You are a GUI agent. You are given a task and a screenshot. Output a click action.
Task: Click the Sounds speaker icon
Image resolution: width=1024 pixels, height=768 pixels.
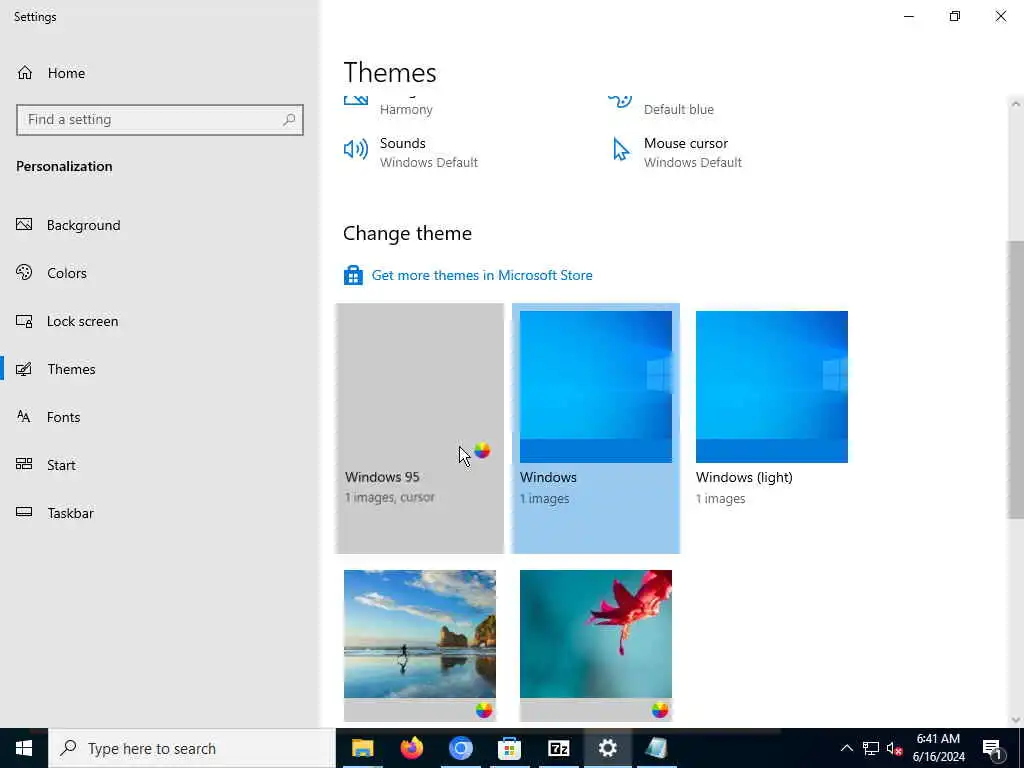(356, 150)
